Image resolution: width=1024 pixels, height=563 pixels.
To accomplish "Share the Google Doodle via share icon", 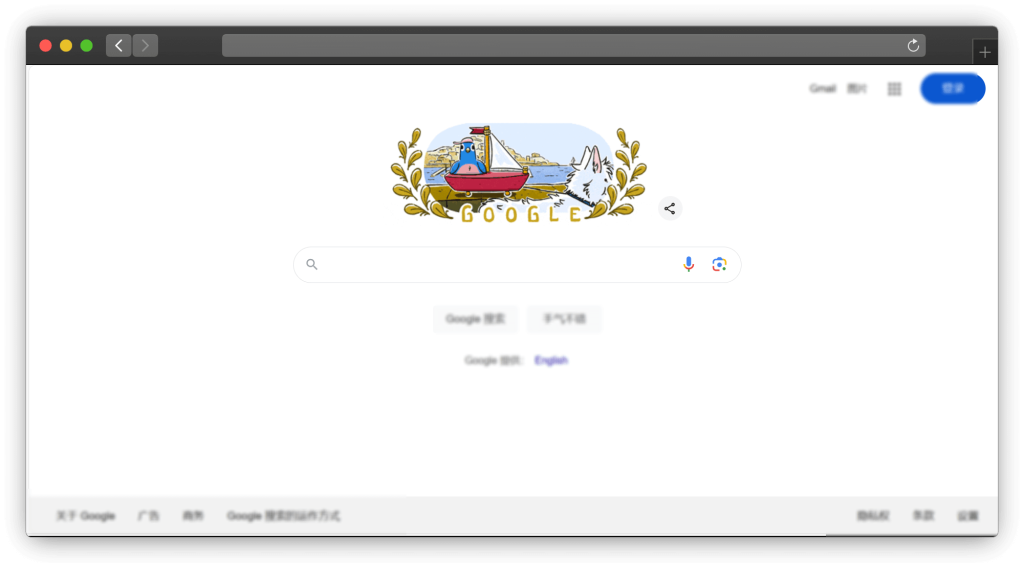I will pyautogui.click(x=669, y=209).
